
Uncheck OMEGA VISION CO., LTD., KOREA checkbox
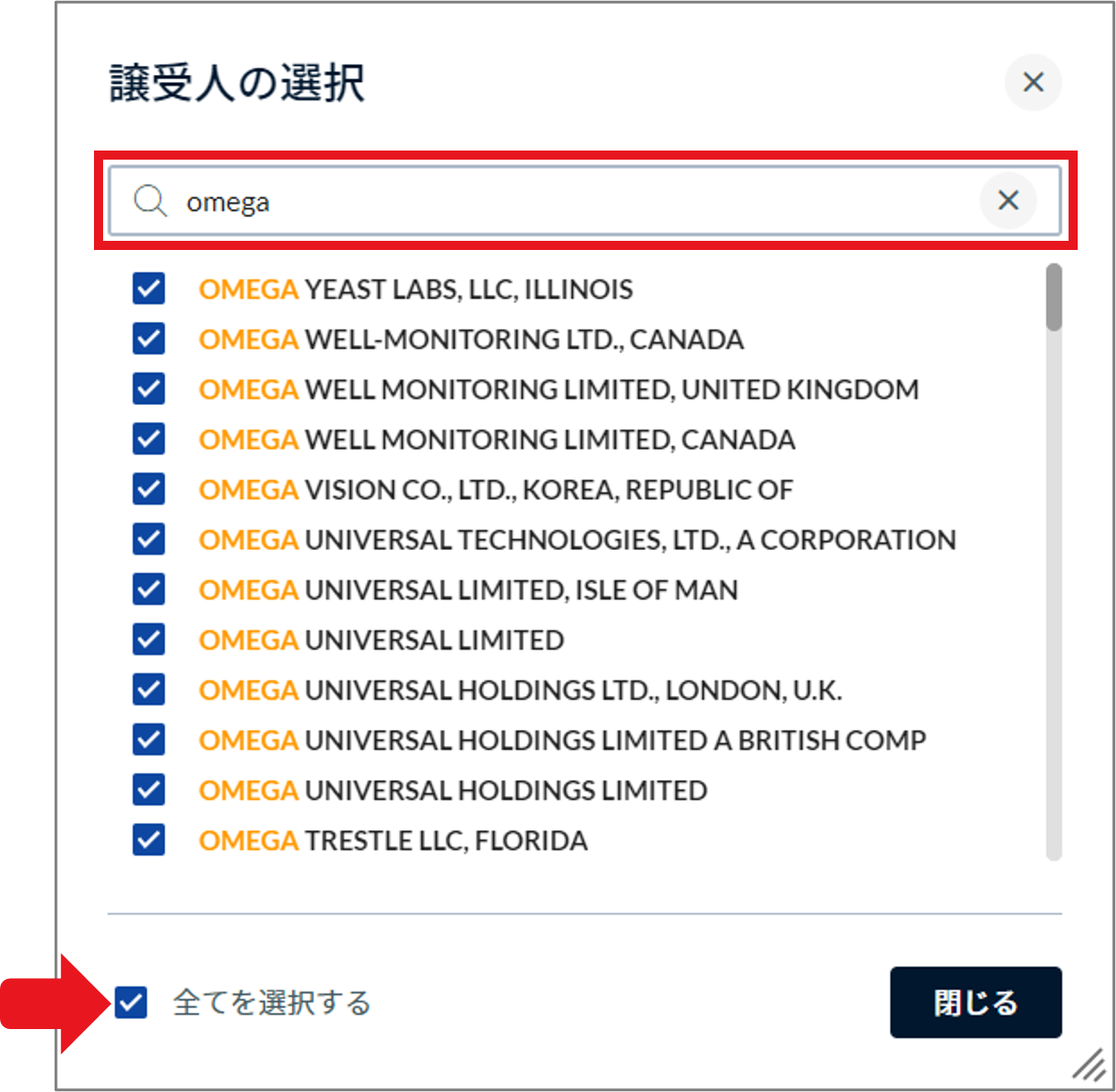coord(149,489)
